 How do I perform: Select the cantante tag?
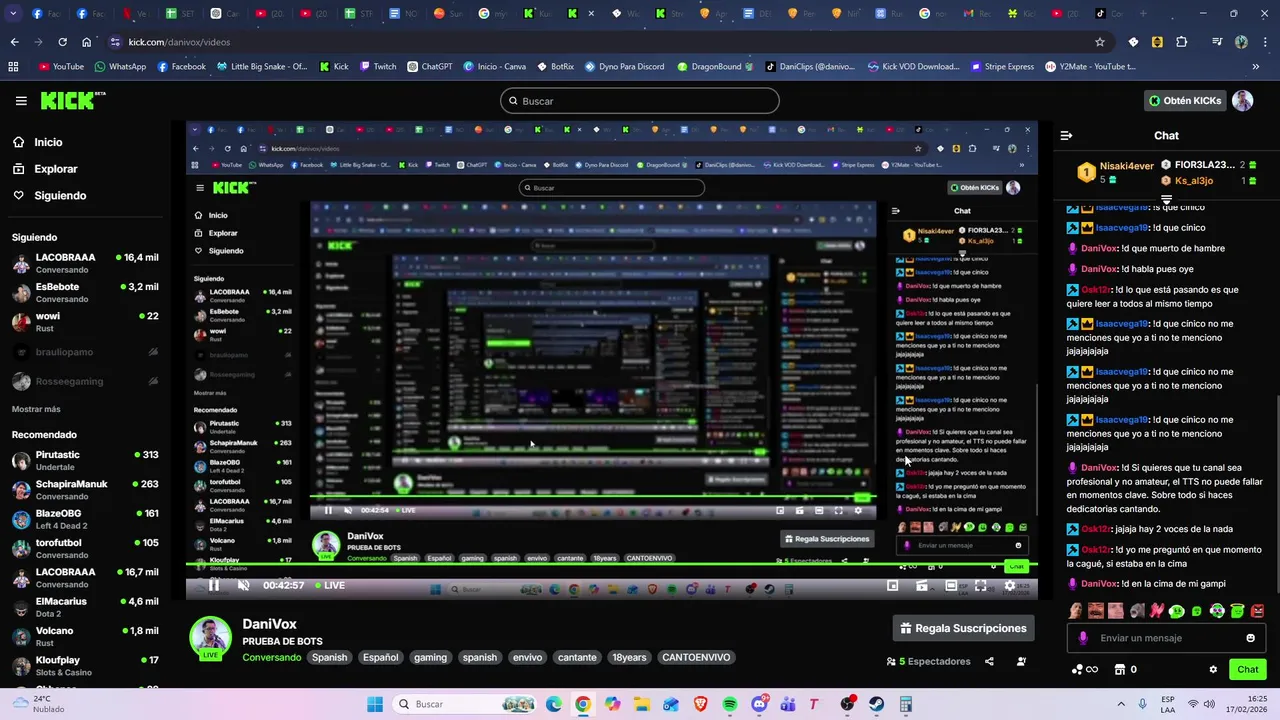[577, 657]
